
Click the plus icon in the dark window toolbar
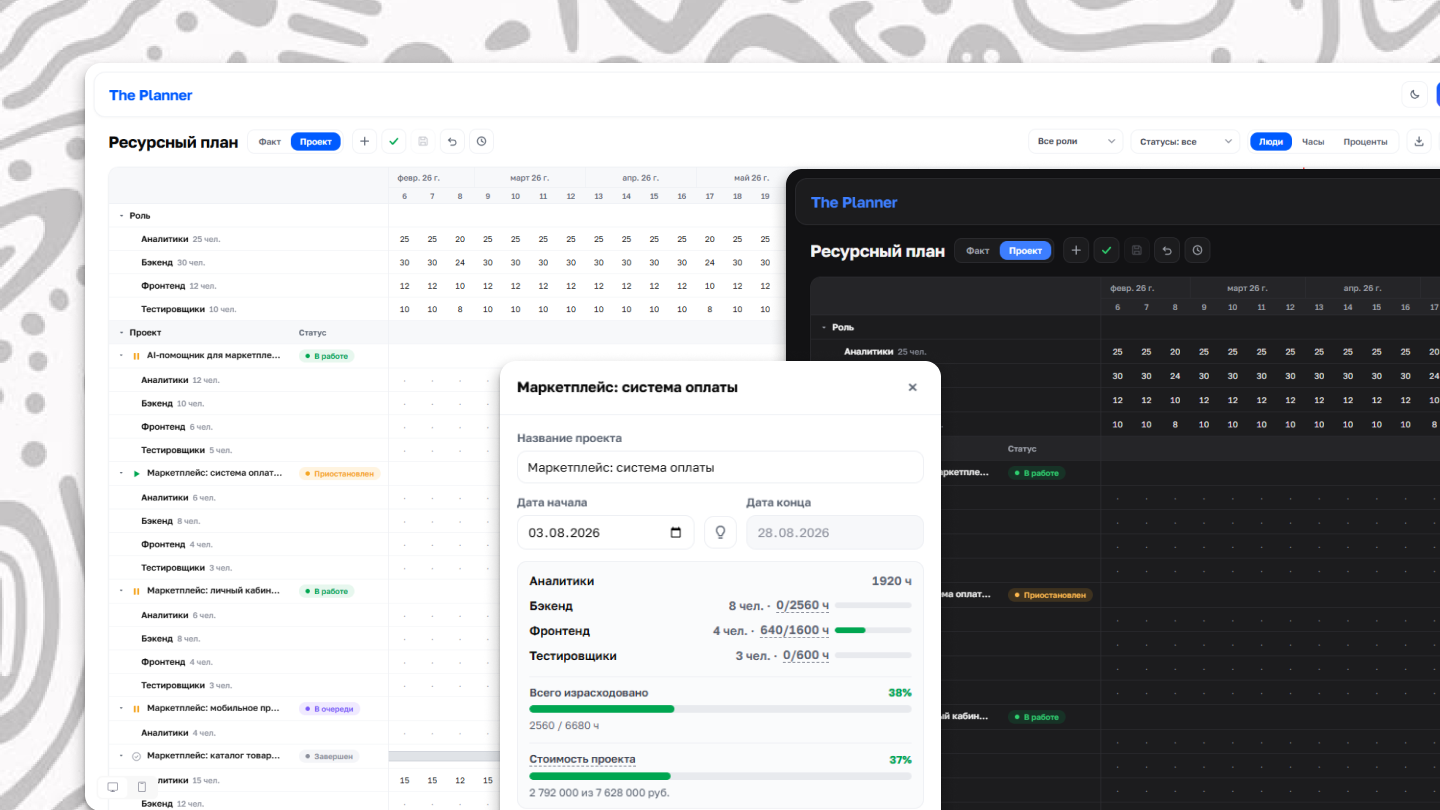pos(1076,251)
